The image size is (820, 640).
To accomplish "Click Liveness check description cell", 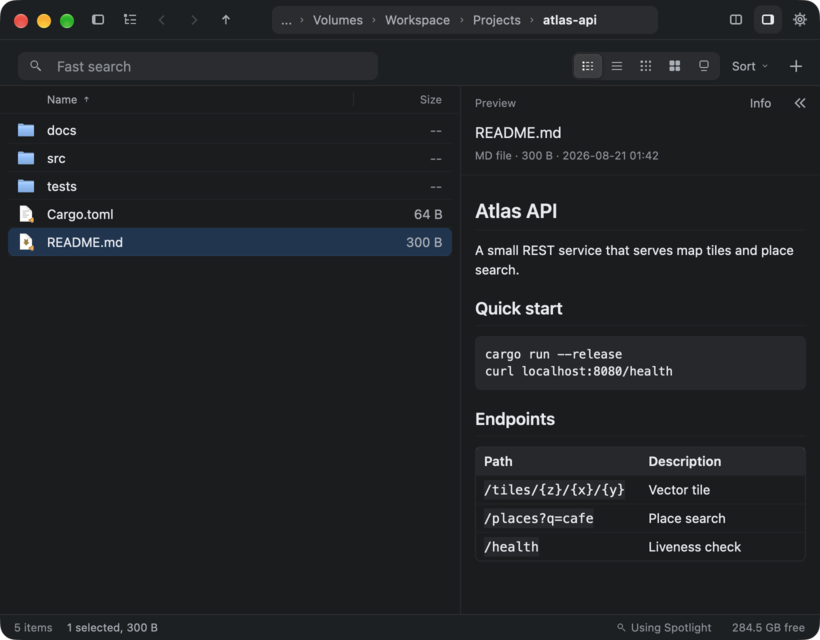I will (694, 547).
